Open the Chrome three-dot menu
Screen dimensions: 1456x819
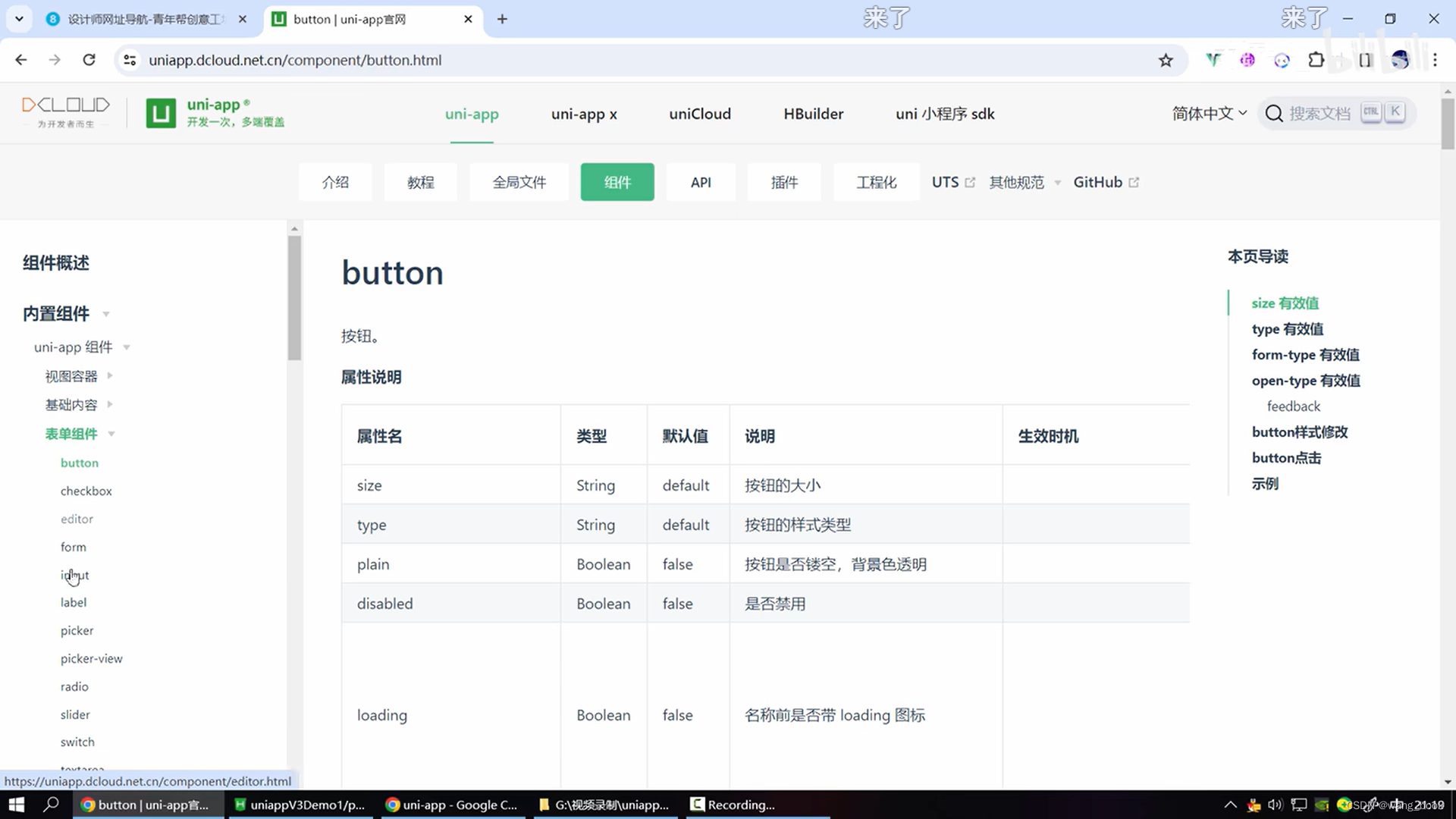click(1435, 60)
